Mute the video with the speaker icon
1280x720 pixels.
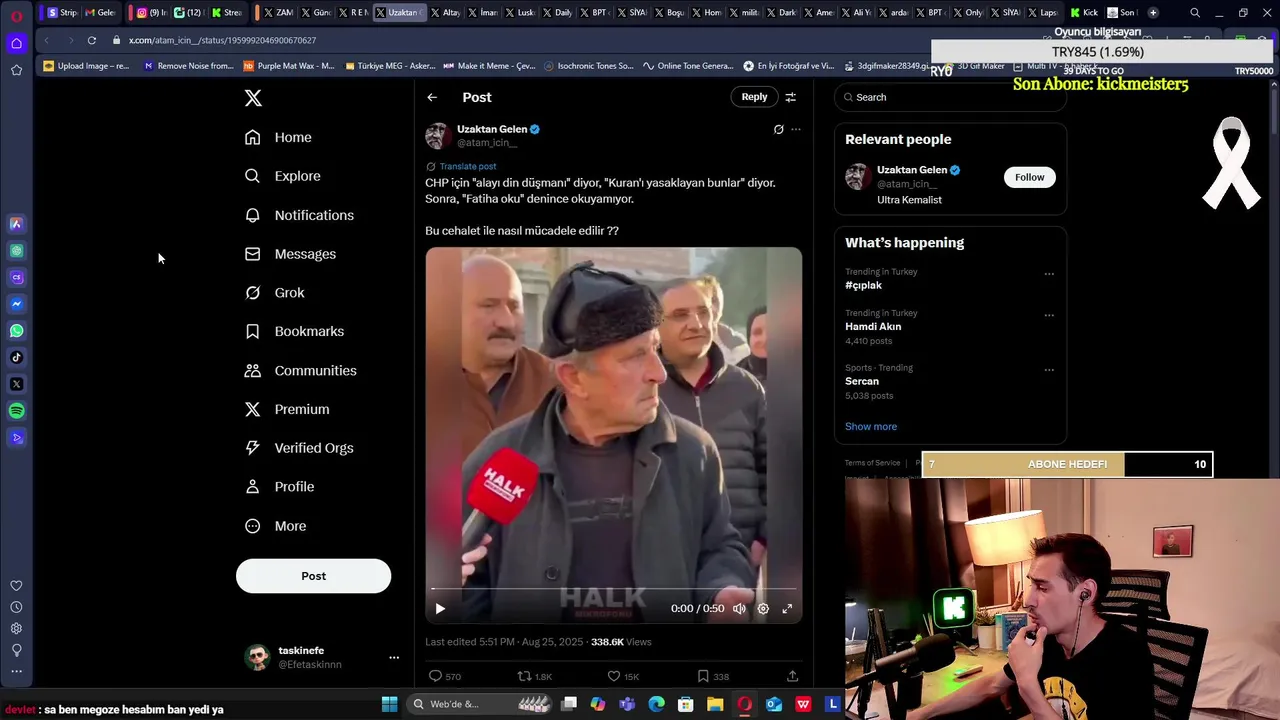pyautogui.click(x=739, y=608)
